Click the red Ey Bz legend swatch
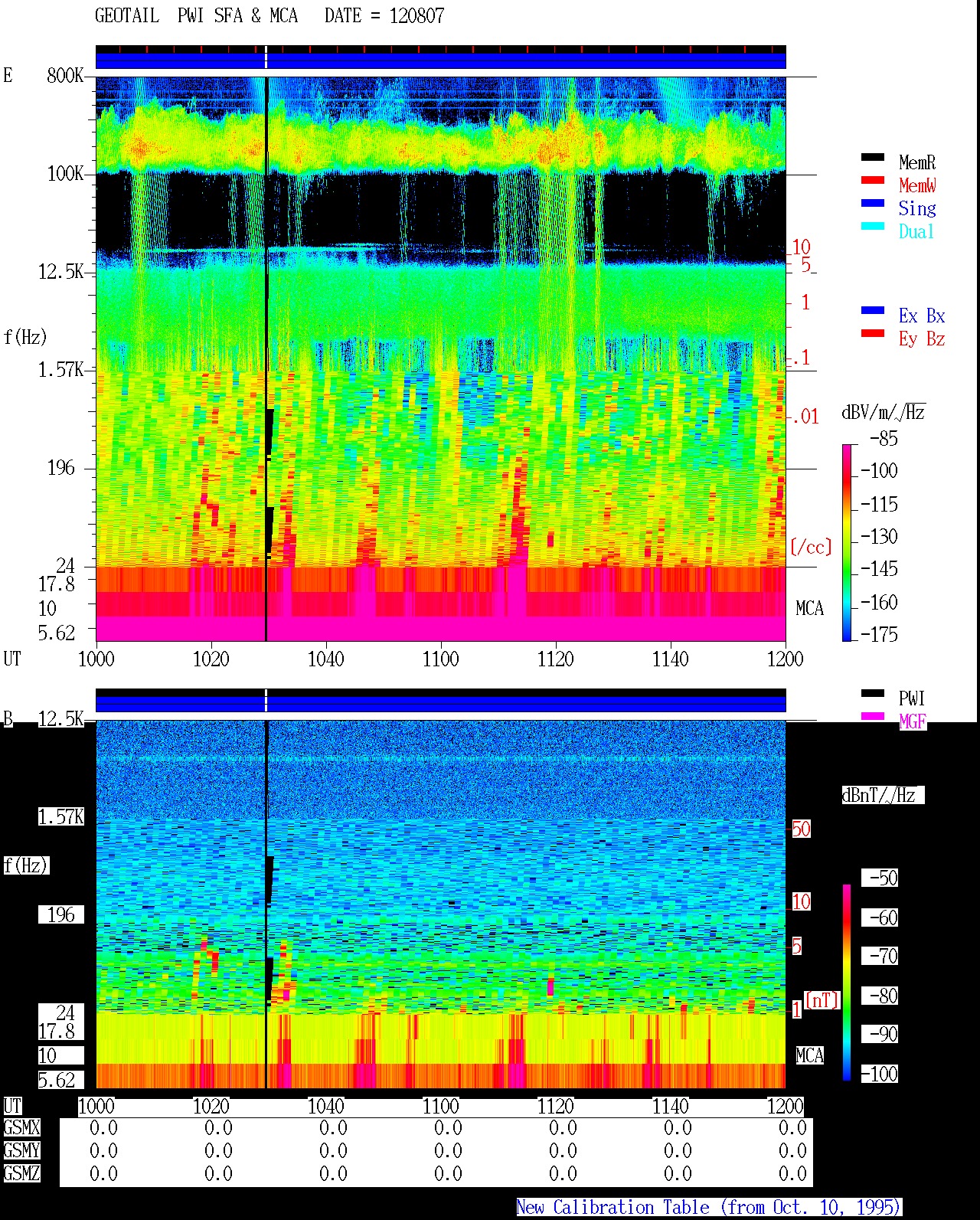The height and width of the screenshot is (1220, 980). pos(873,333)
